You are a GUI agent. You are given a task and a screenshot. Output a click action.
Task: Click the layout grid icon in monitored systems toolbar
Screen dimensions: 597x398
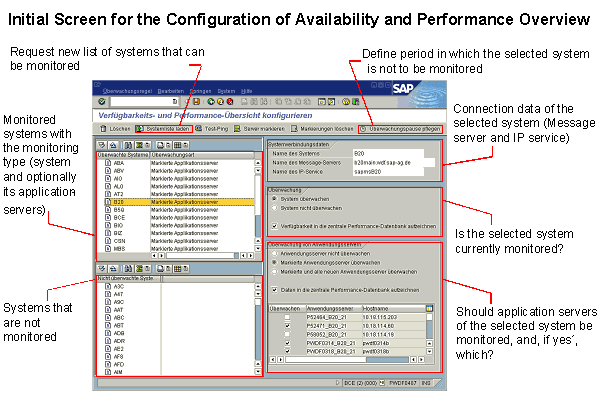point(177,145)
